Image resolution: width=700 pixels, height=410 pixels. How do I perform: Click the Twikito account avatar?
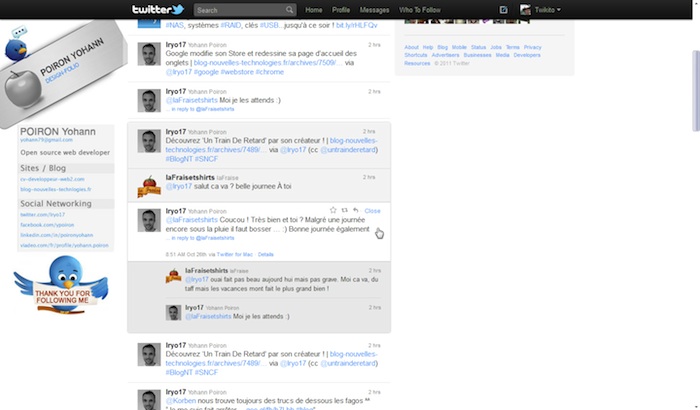(526, 10)
